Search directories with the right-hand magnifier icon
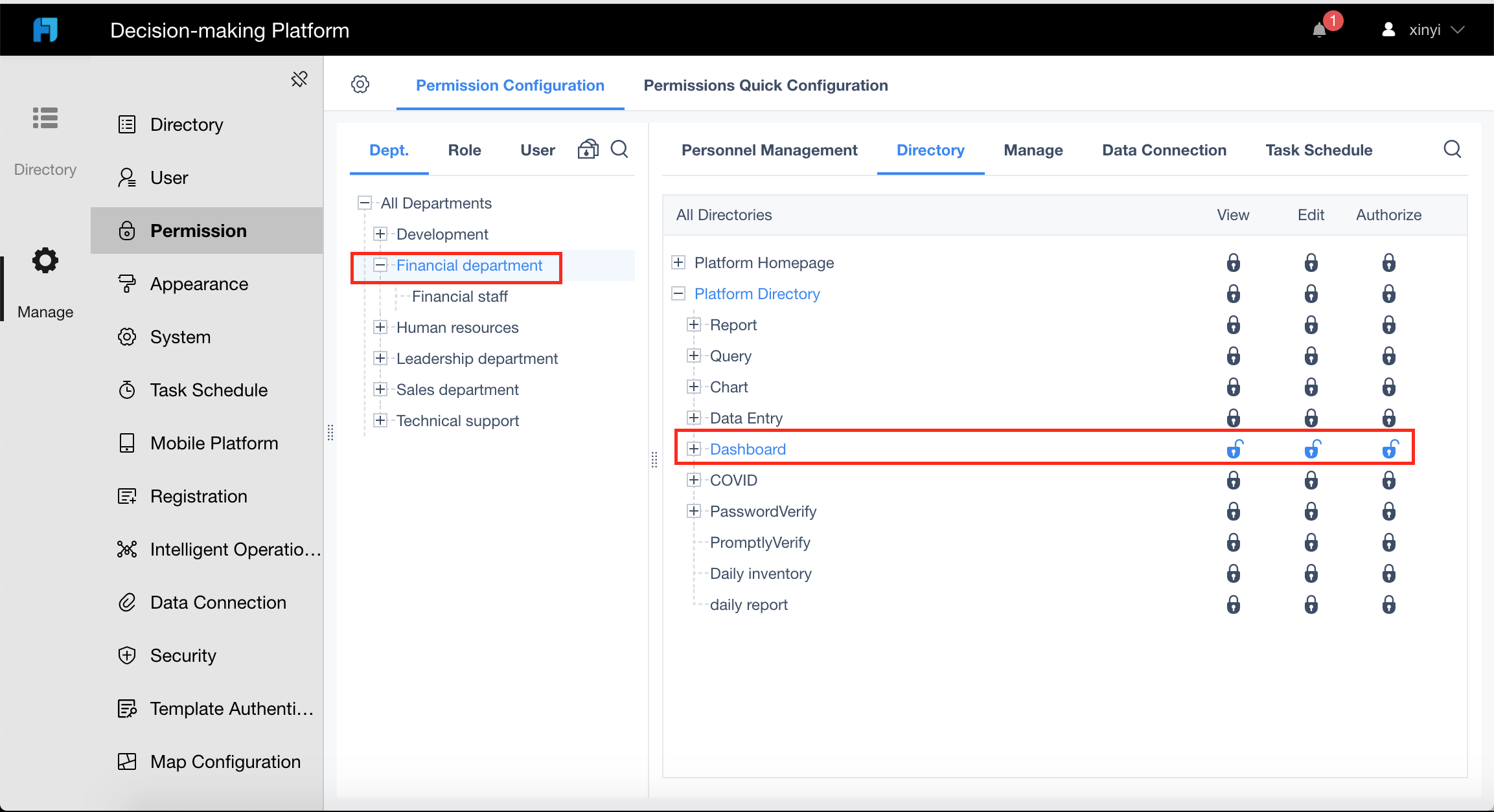Viewport: 1494px width, 812px height. (1453, 150)
